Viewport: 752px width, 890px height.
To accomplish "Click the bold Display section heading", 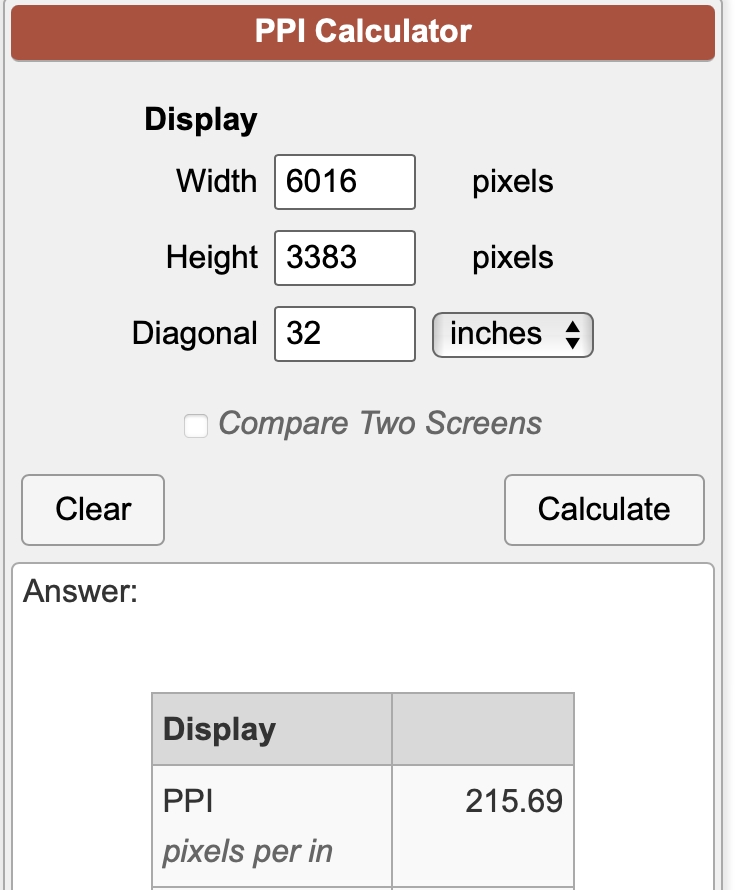I will 201,120.
